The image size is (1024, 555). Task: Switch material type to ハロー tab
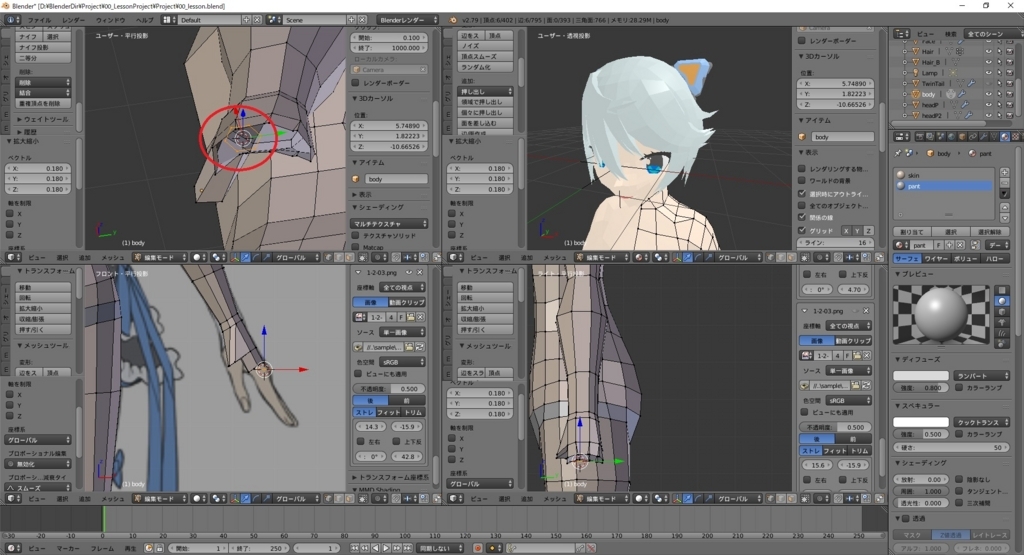coord(995,259)
